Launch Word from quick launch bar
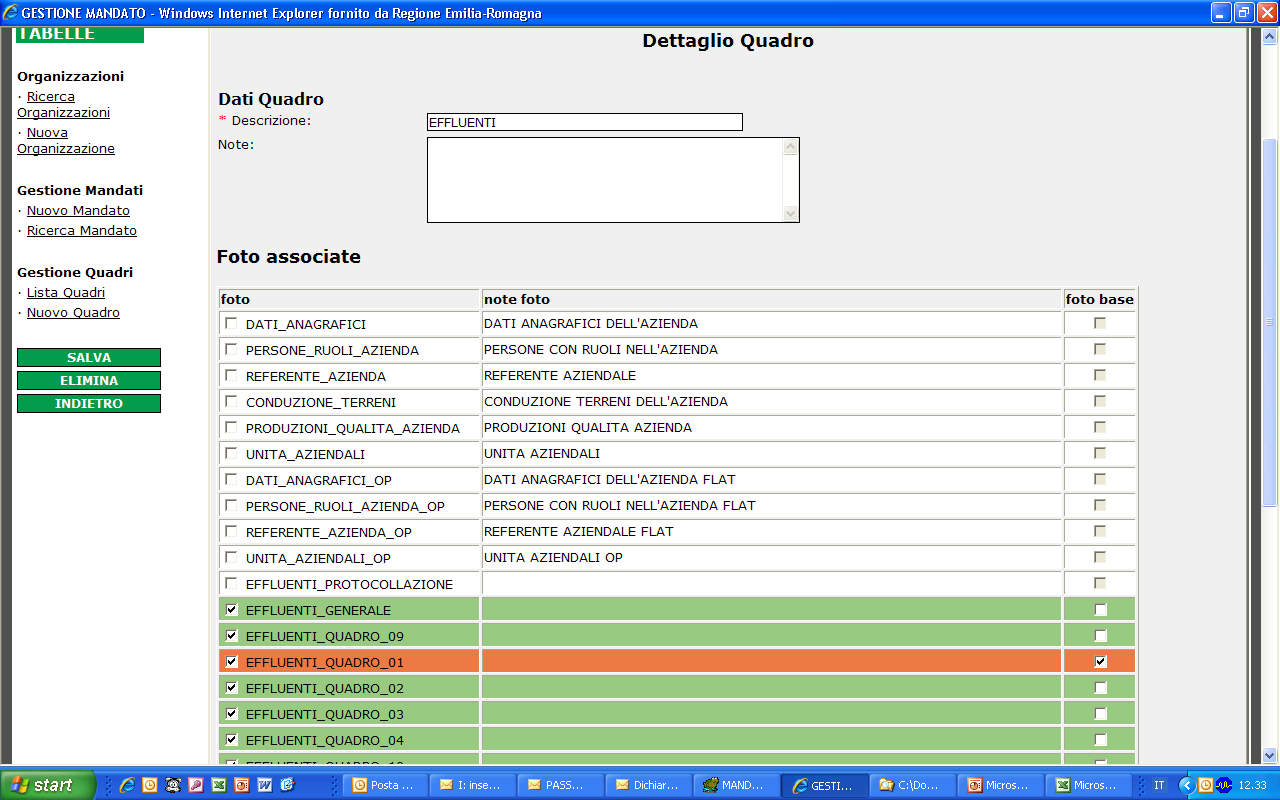Viewport: 1280px width, 800px height. pyautogui.click(x=265, y=785)
